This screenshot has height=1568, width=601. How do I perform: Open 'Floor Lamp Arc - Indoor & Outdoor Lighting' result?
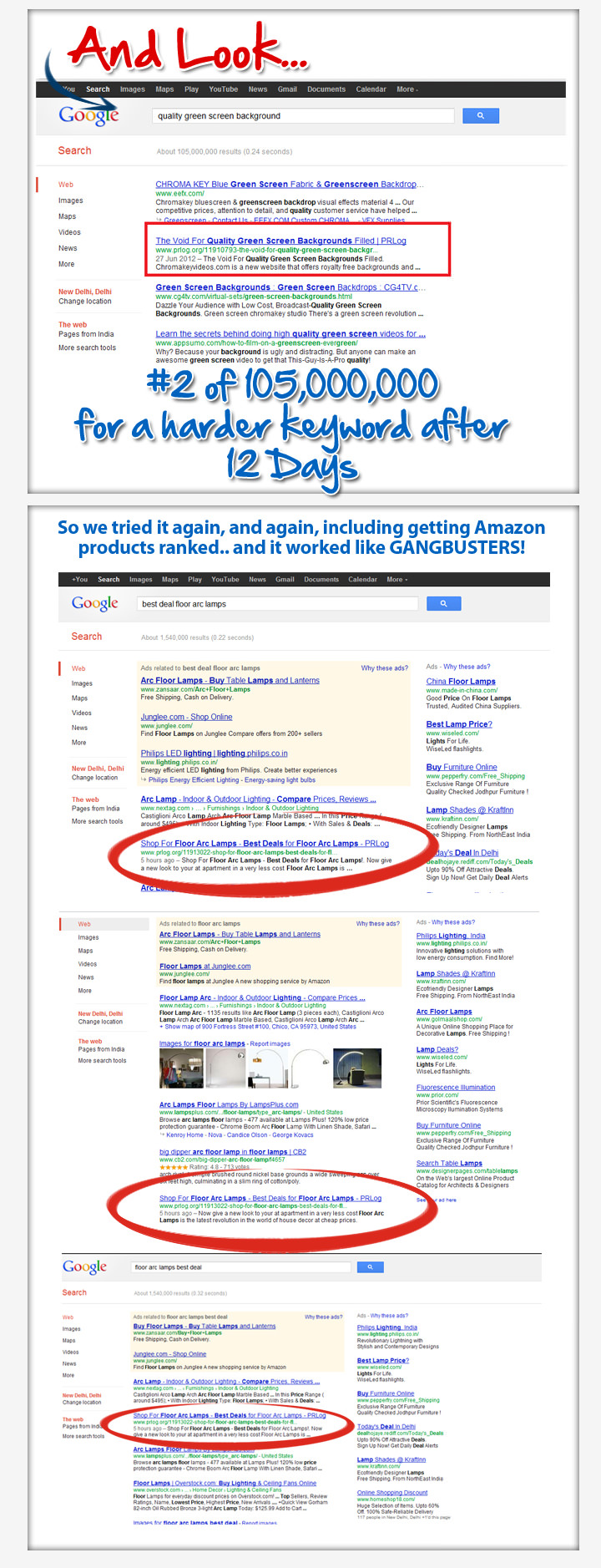(x=262, y=997)
